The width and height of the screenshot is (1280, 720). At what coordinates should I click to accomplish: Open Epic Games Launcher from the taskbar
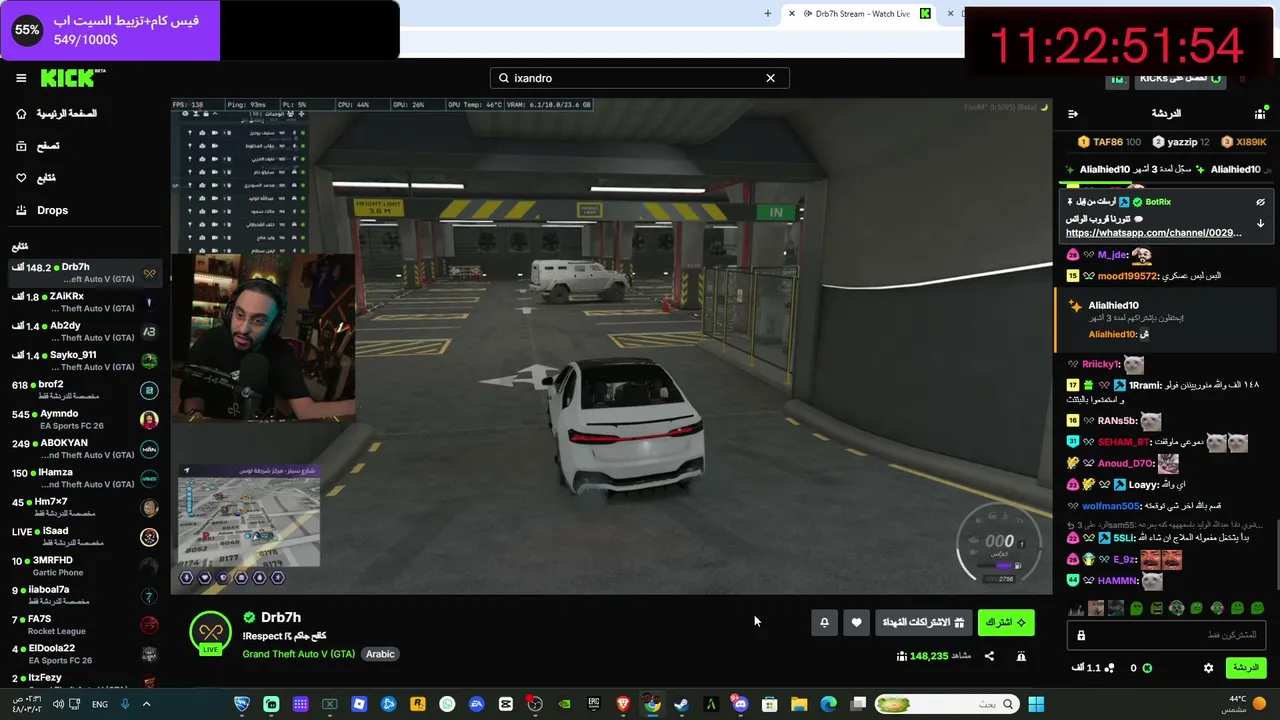(x=593, y=704)
